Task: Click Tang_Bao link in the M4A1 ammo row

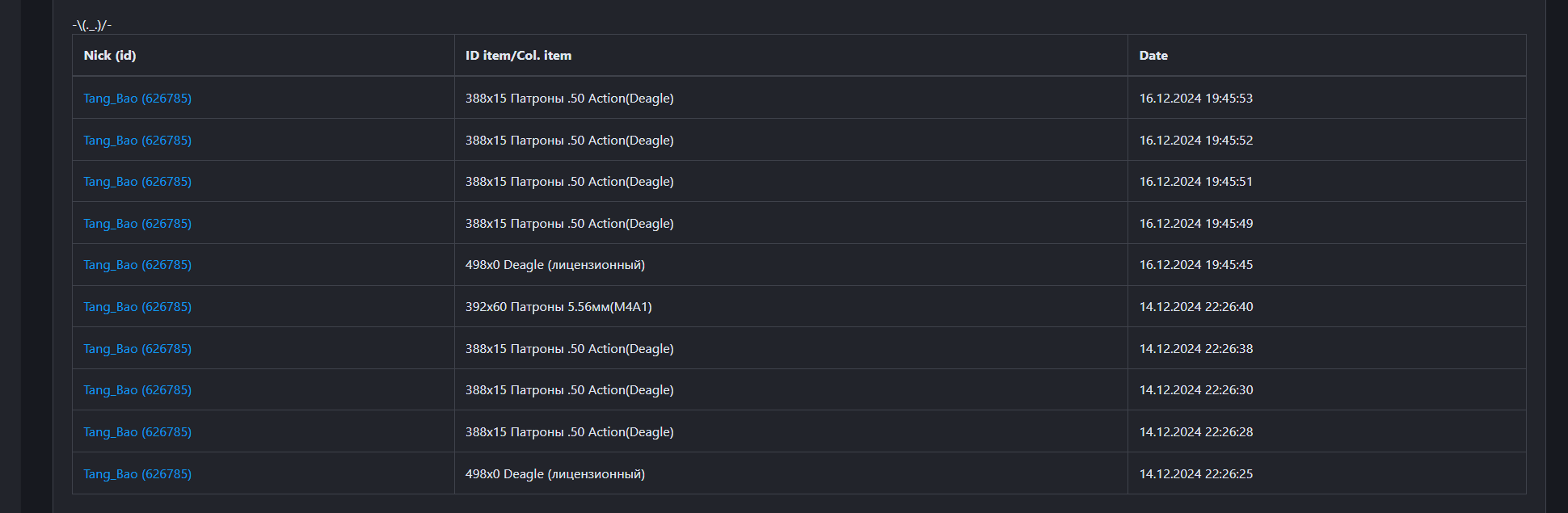Action: (x=137, y=307)
